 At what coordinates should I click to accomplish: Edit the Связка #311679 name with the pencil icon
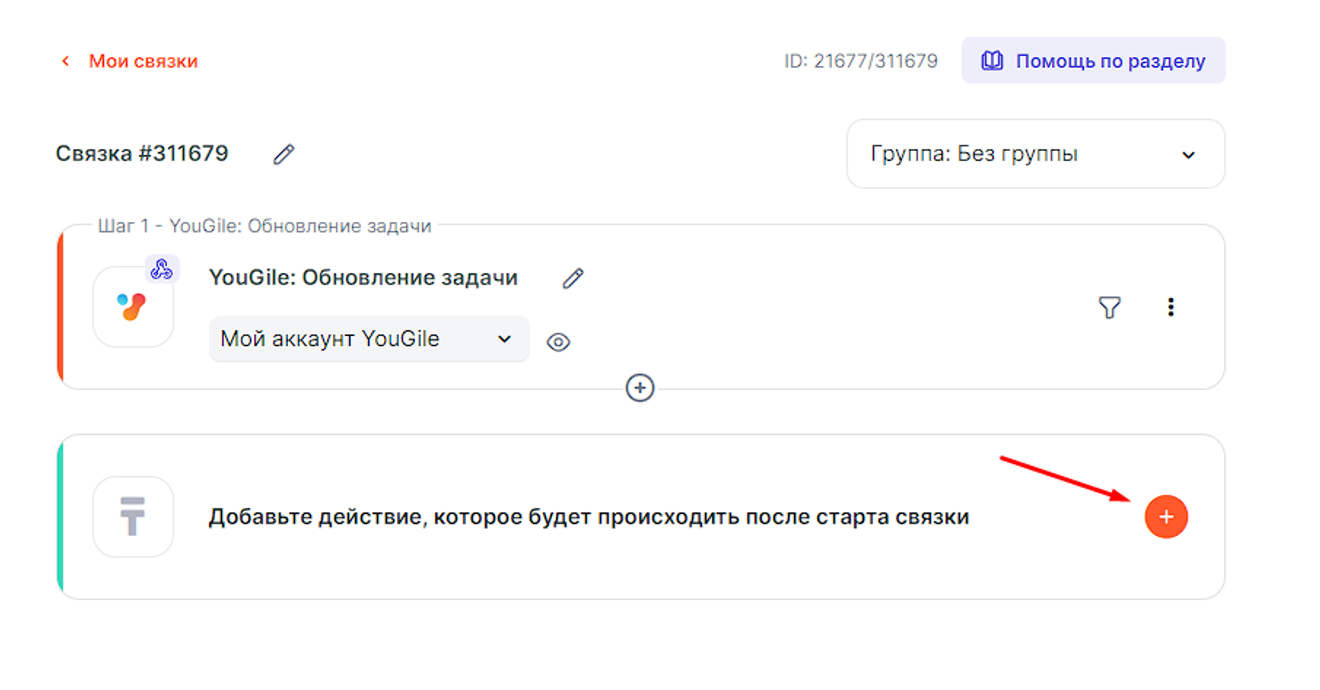[284, 154]
